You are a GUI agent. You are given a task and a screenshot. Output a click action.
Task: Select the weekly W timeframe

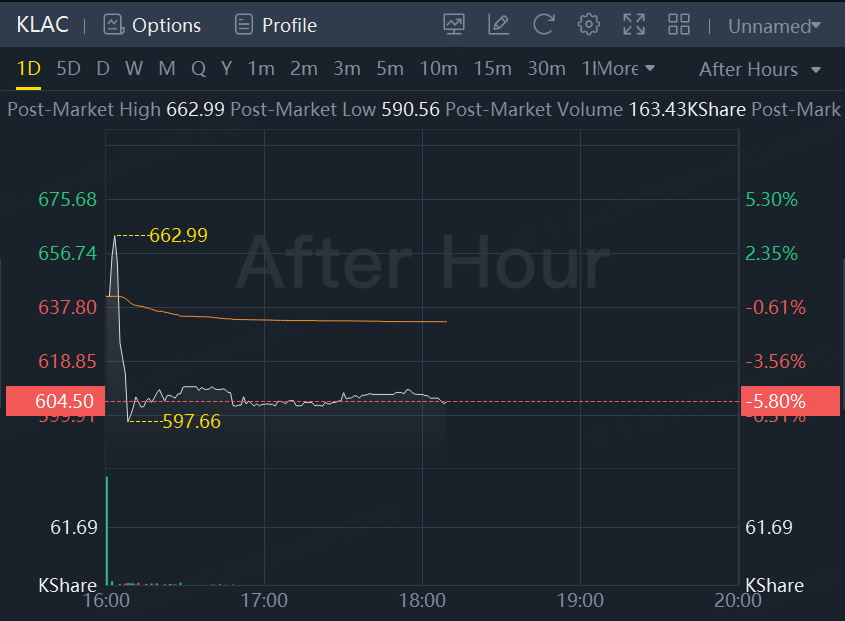pyautogui.click(x=134, y=69)
